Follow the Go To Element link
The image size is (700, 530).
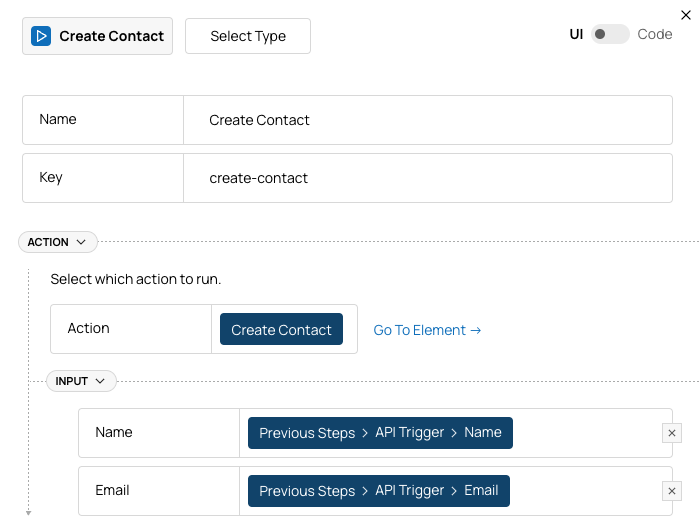[427, 330]
